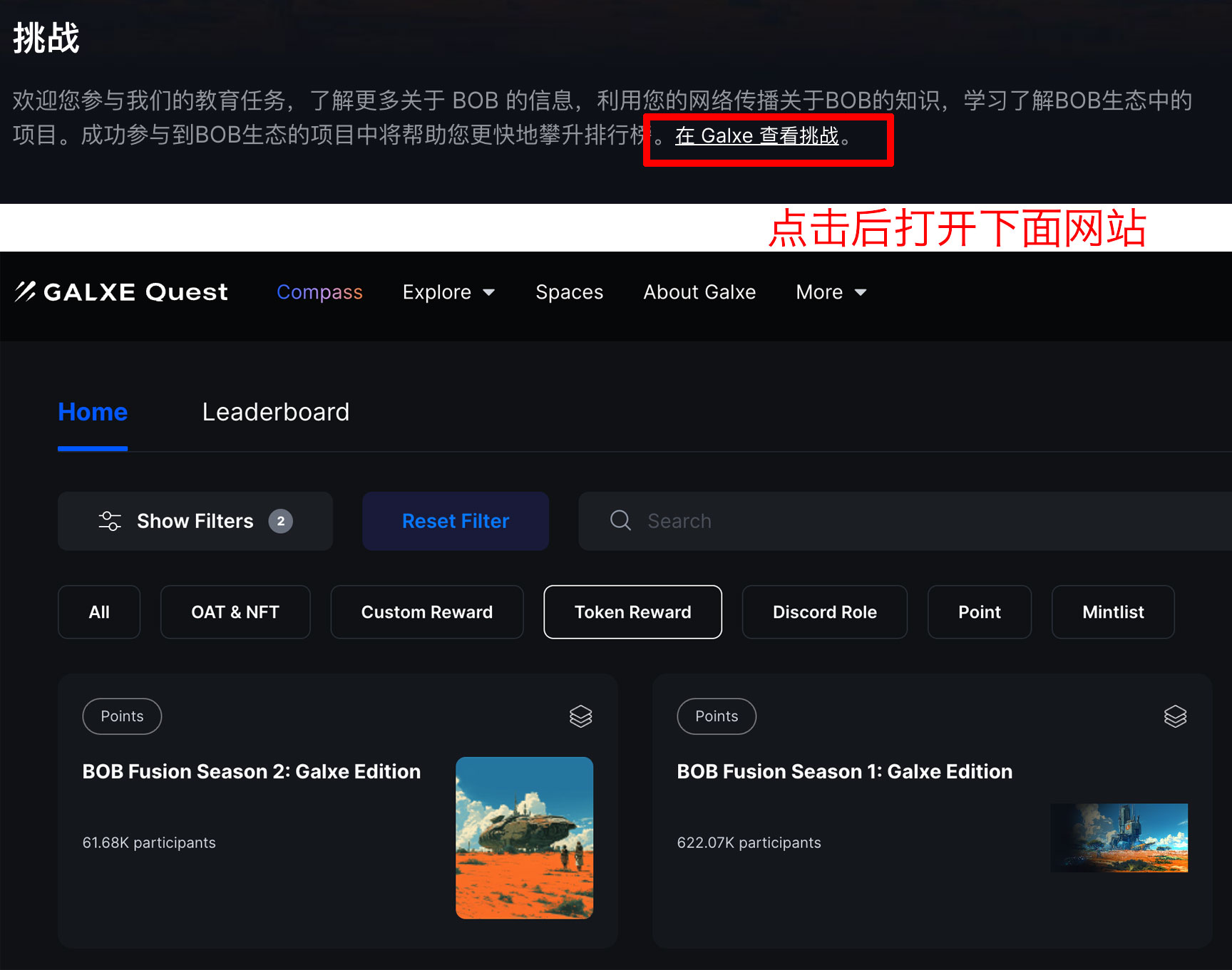Select the Custom Reward filter chip
The image size is (1232, 970).
[x=427, y=612]
